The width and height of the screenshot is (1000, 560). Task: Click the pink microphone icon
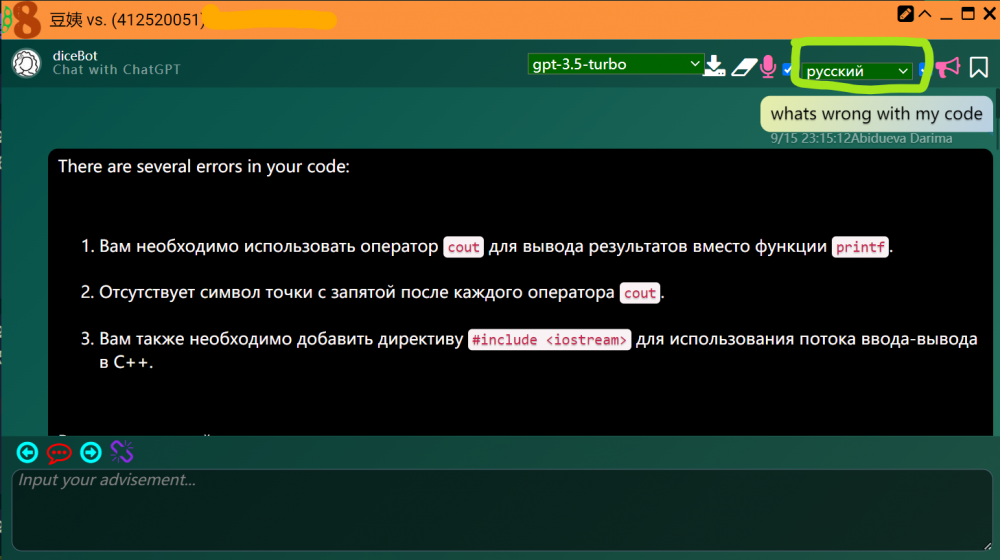[768, 66]
